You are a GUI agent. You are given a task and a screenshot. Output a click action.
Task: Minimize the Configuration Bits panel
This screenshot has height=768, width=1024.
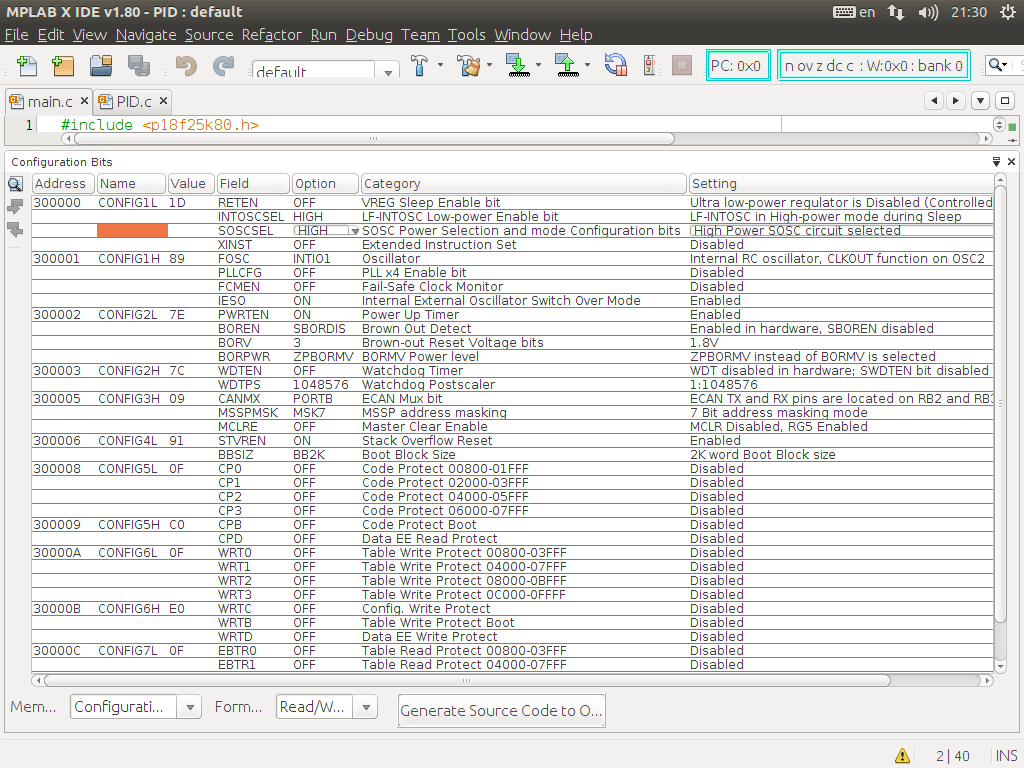(x=996, y=161)
